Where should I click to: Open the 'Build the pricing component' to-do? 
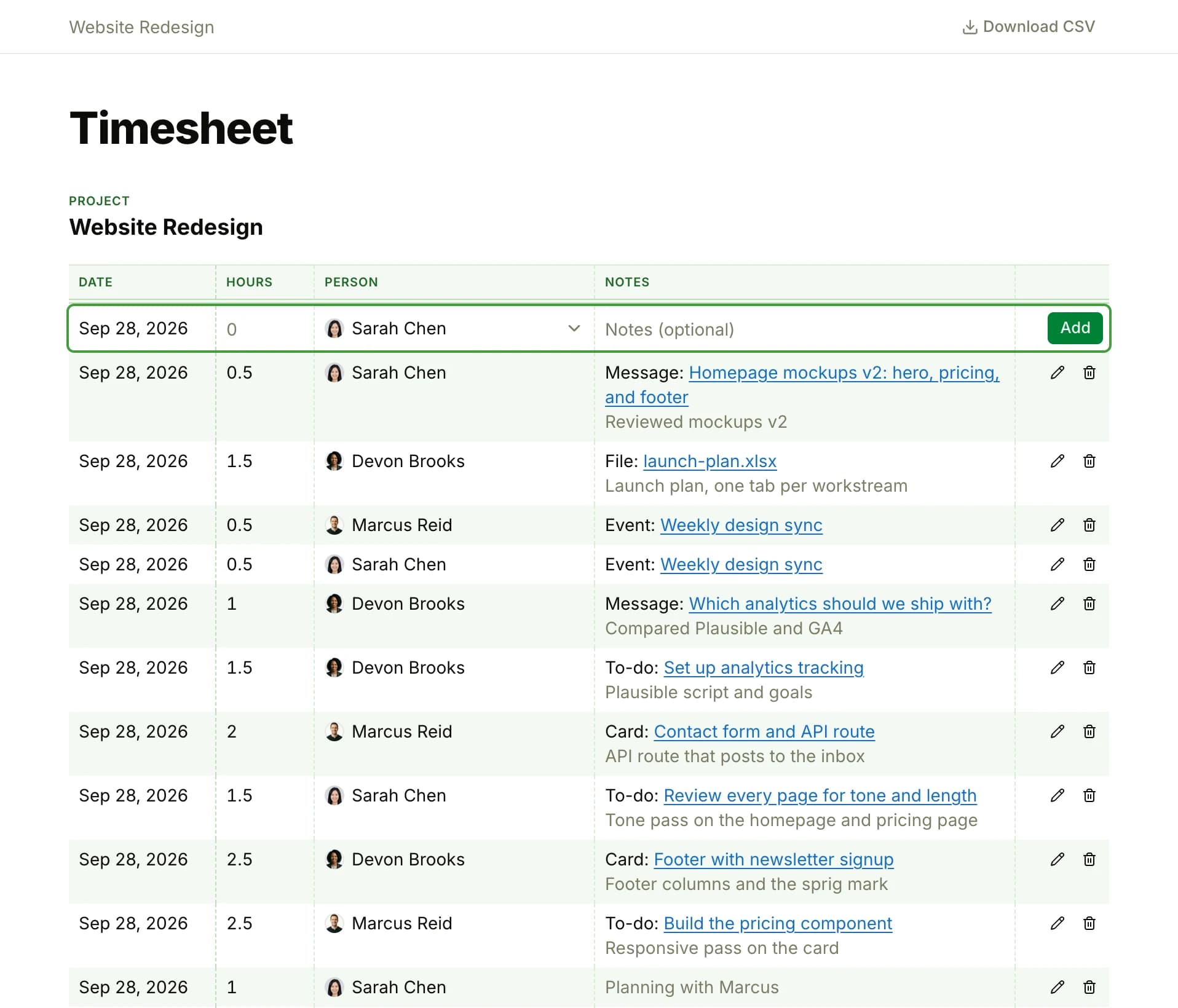tap(778, 923)
